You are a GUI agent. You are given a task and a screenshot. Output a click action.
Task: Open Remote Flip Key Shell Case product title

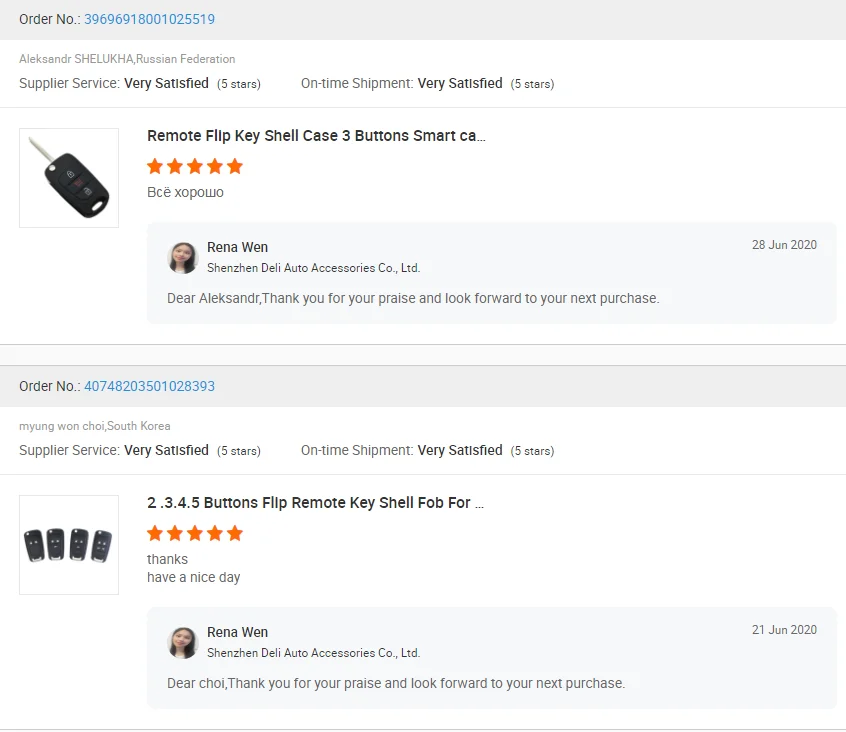[316, 136]
